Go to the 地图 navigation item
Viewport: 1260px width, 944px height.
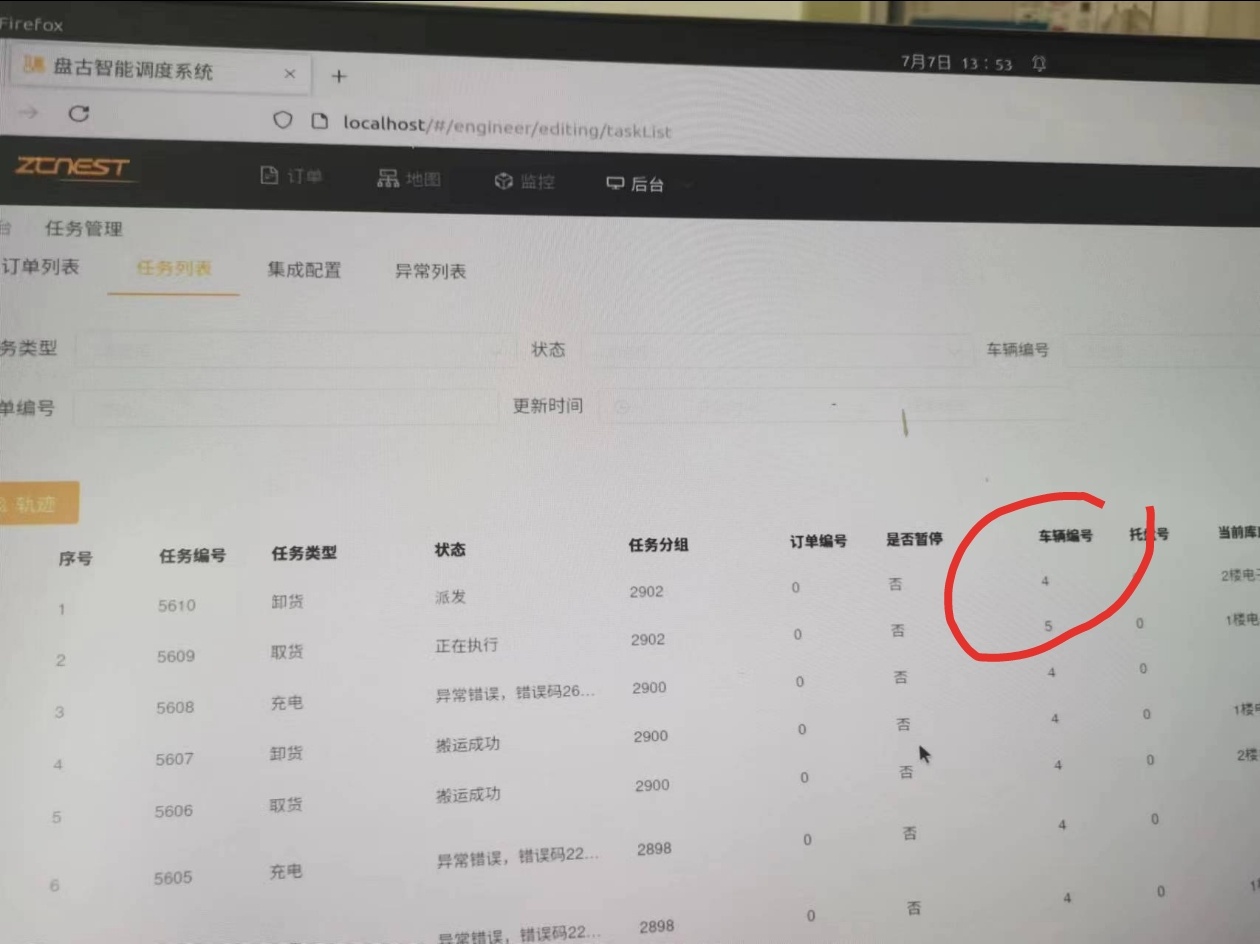408,179
